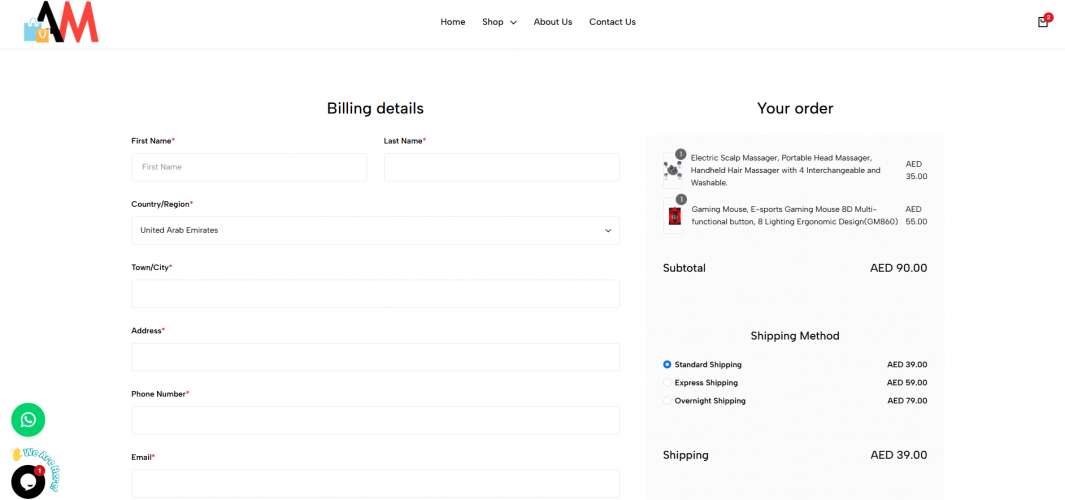Screen dimensions: 1065x500
Task: Click into the Town/City field
Action: 376,293
